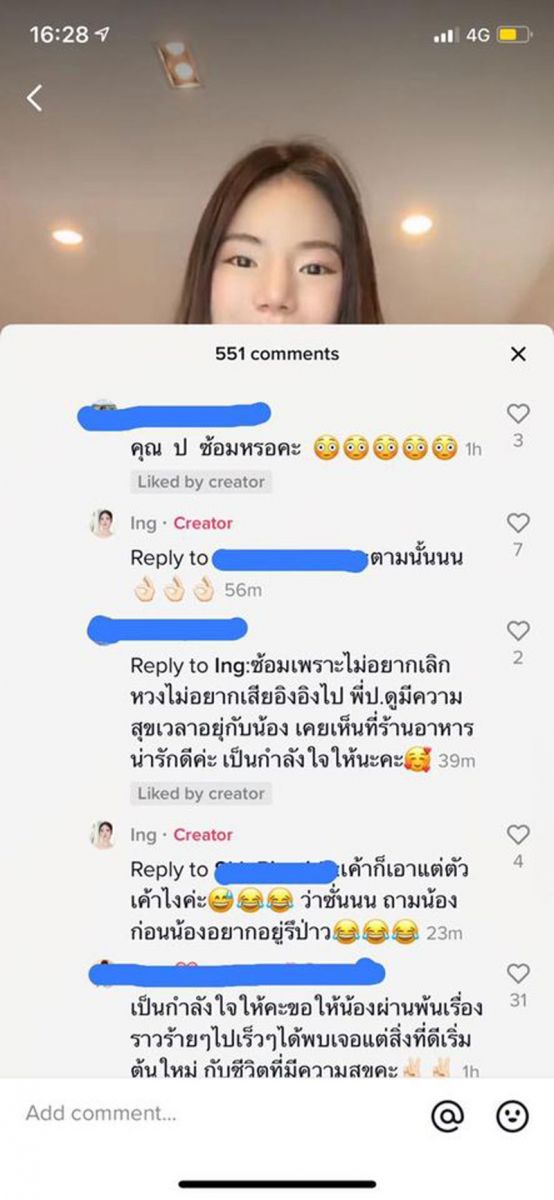Tap the Ing Creator name in second reply
The image size is (554, 1200).
[181, 834]
